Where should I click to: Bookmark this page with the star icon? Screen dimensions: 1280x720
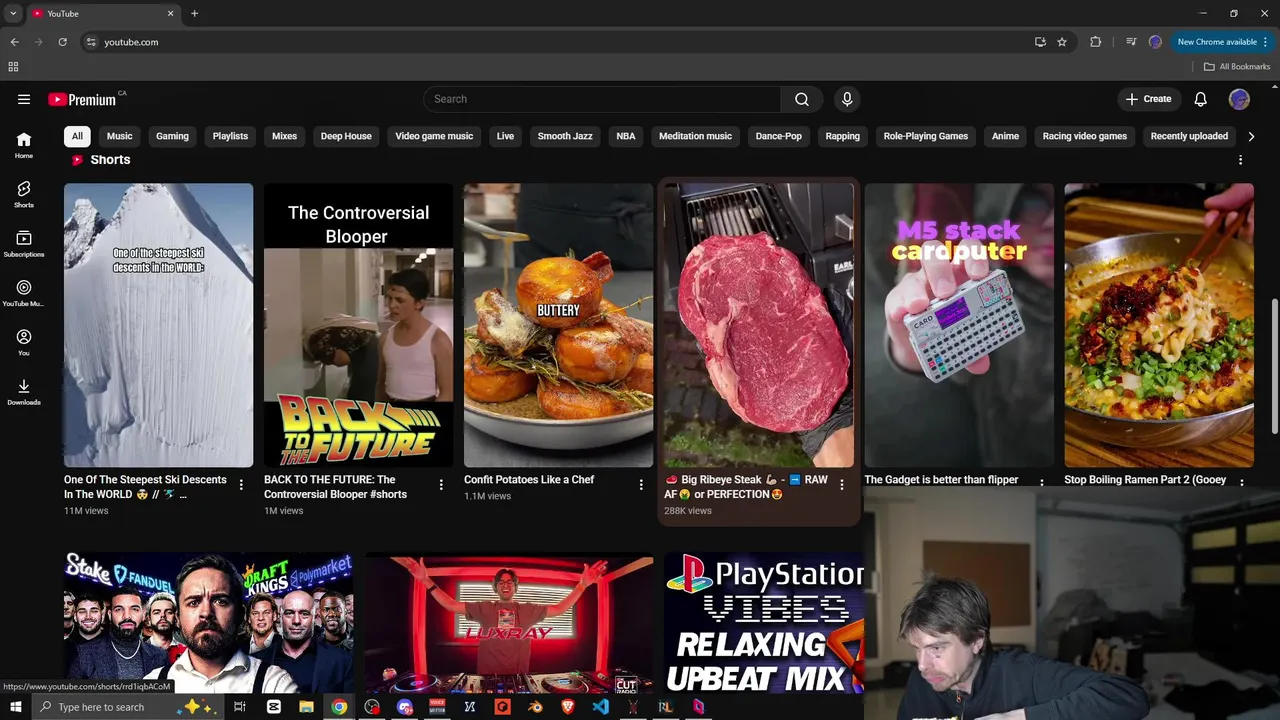click(x=1062, y=42)
